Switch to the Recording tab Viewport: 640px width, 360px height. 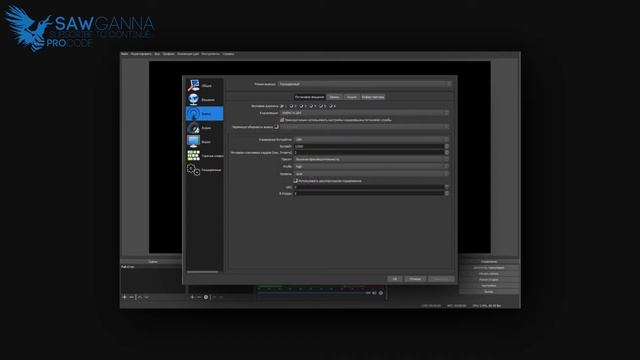coord(334,97)
